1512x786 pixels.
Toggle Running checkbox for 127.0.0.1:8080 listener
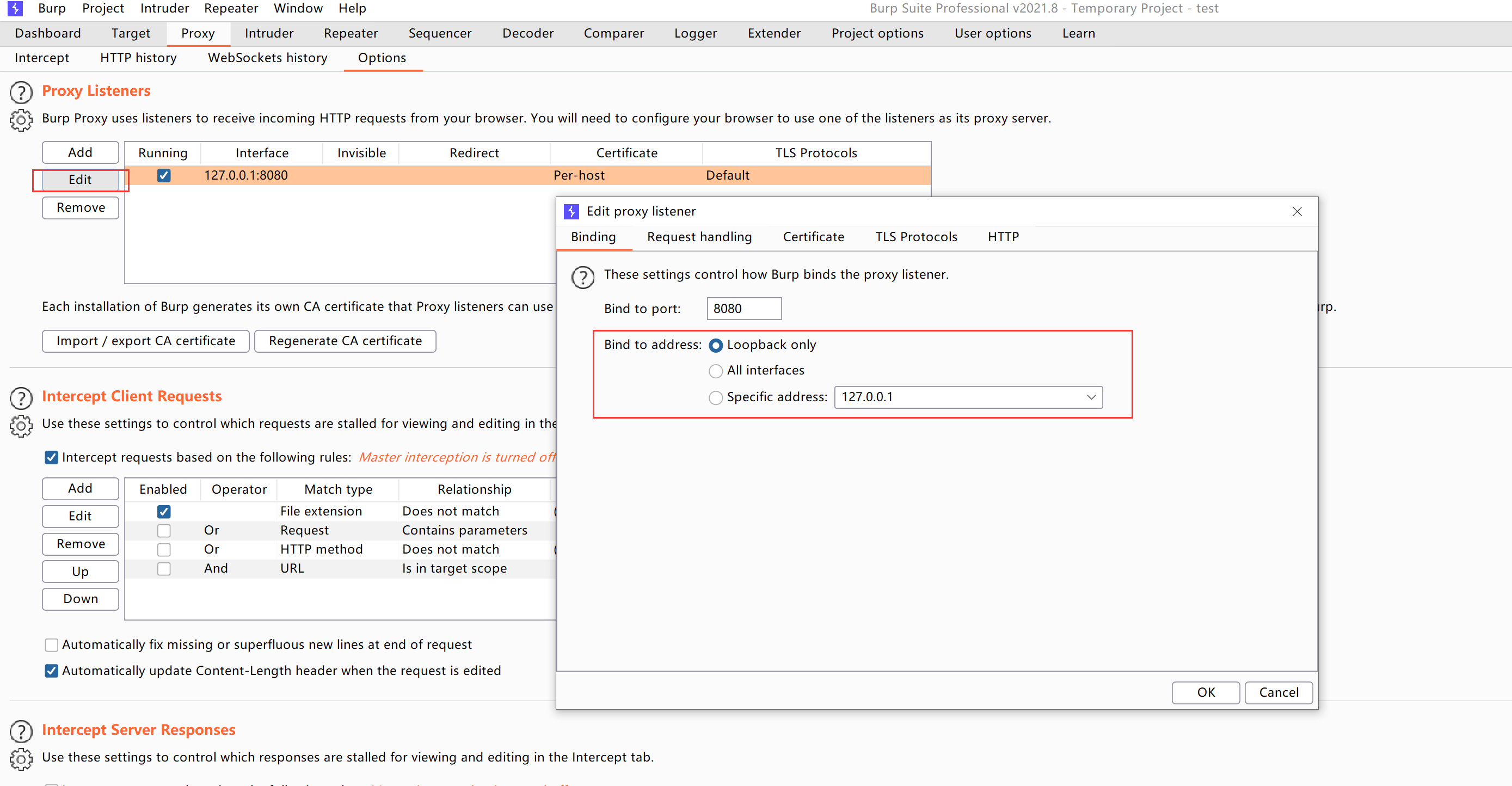164,175
